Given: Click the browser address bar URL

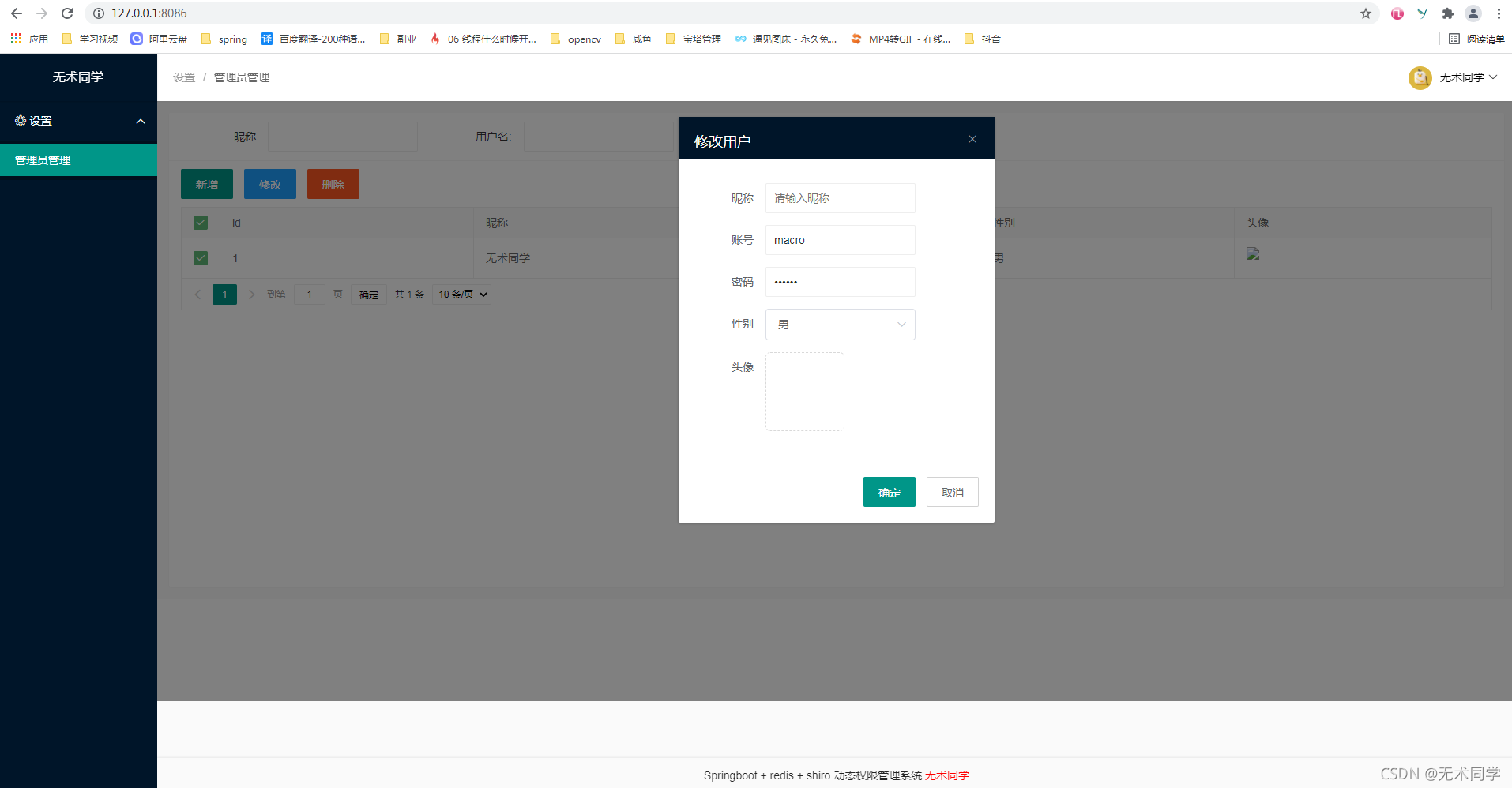Looking at the screenshot, I should click(149, 13).
